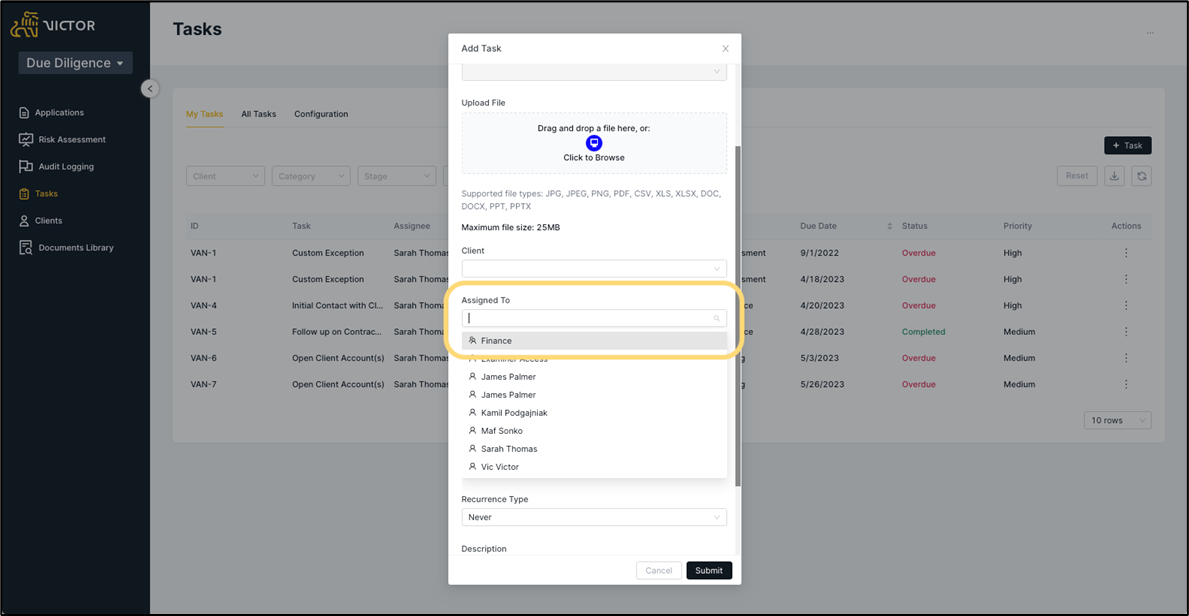Open the Applications sidebar item
1189x616 pixels.
52,112
